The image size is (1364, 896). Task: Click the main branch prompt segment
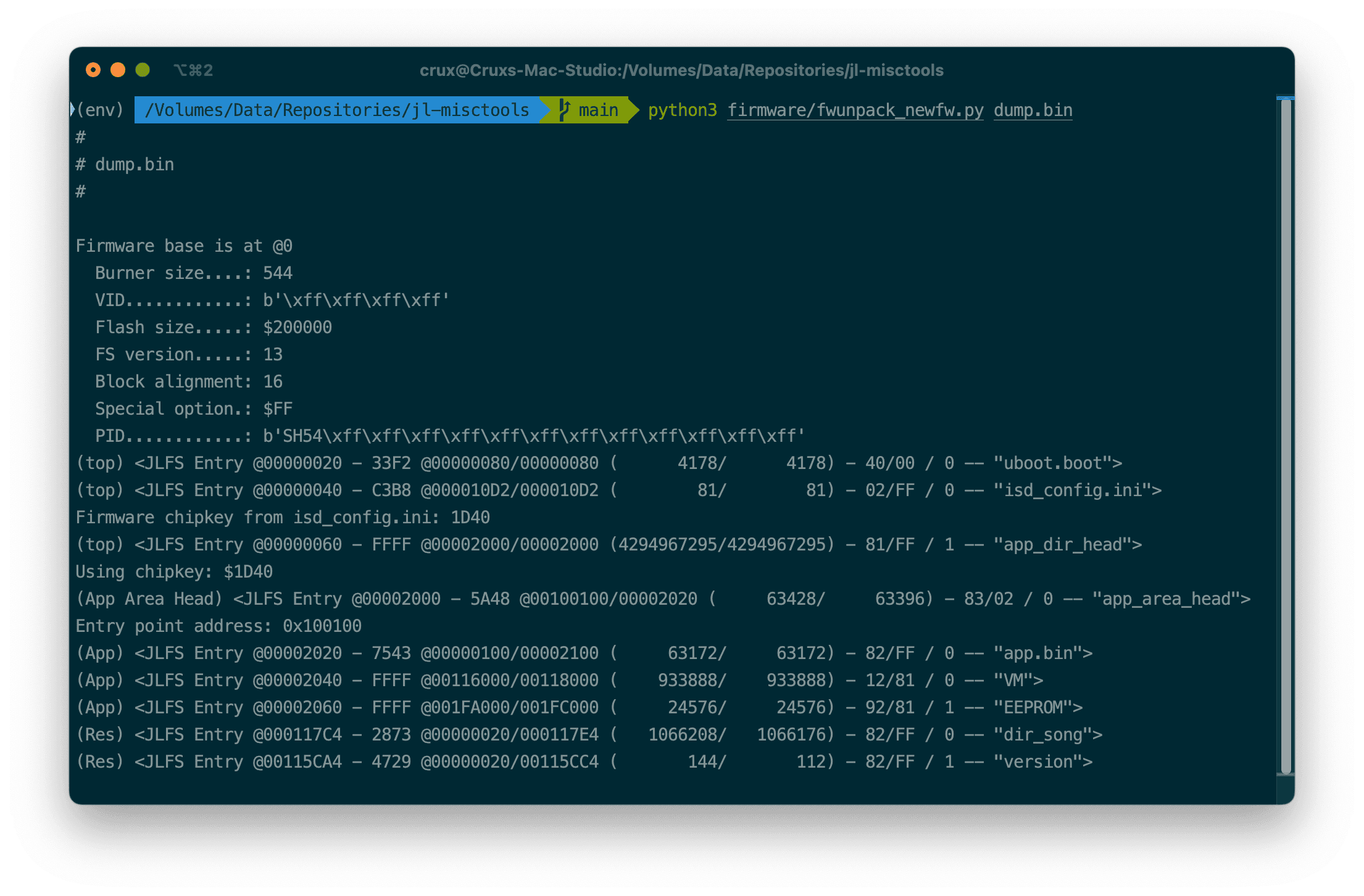coord(597,110)
